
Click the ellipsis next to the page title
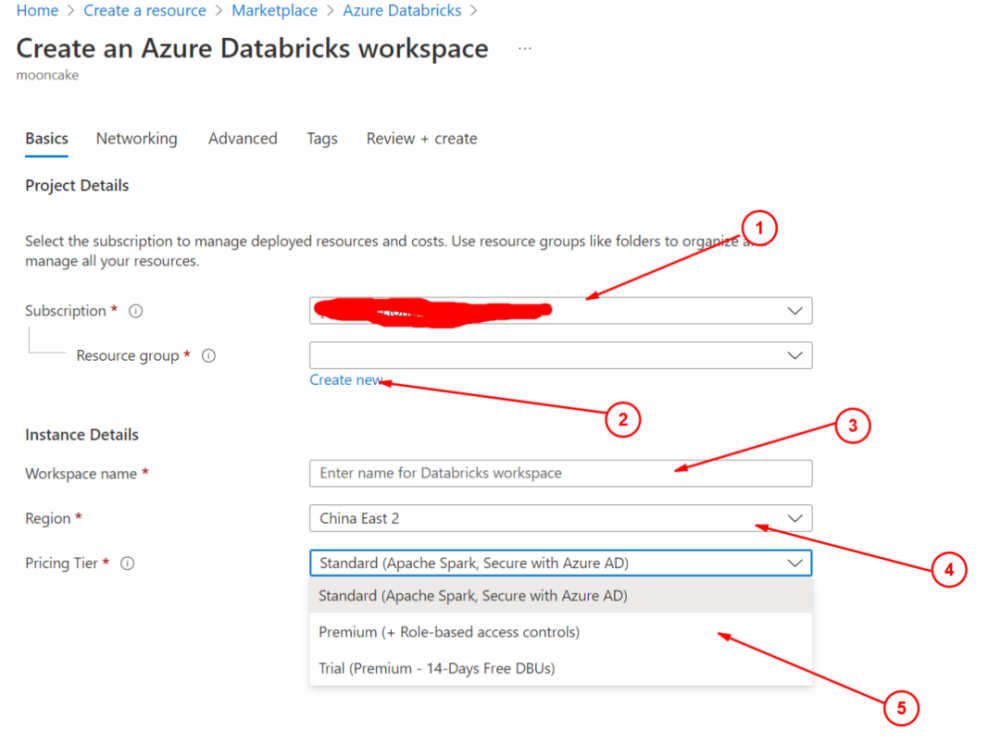pos(525,47)
